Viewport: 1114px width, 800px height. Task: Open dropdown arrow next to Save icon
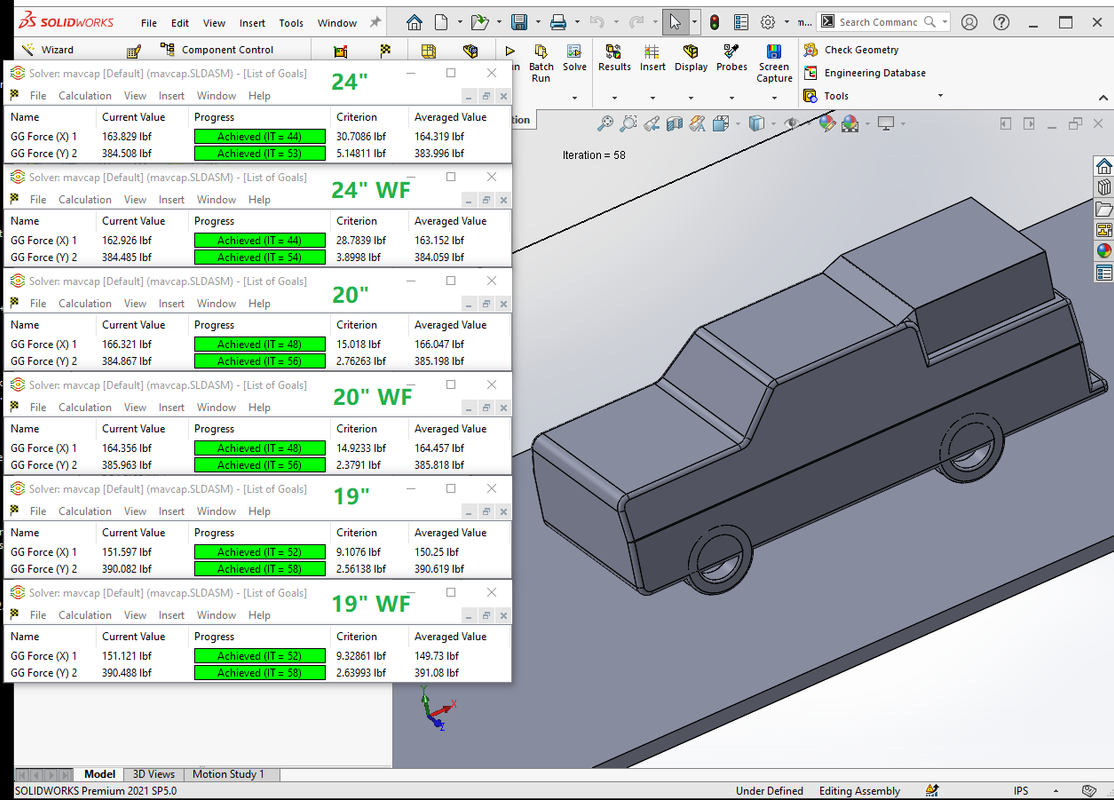point(538,22)
